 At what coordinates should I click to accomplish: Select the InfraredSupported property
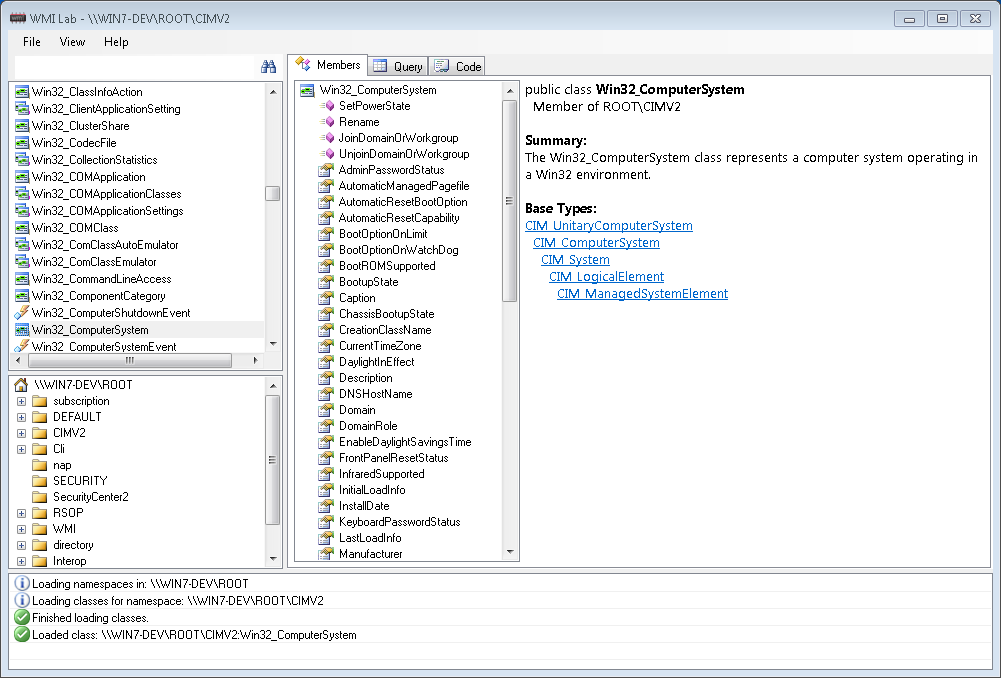(x=381, y=474)
